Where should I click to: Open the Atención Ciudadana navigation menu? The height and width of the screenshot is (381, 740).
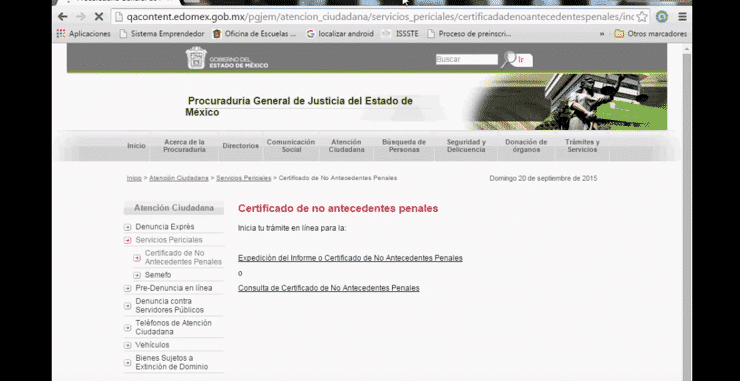346,146
